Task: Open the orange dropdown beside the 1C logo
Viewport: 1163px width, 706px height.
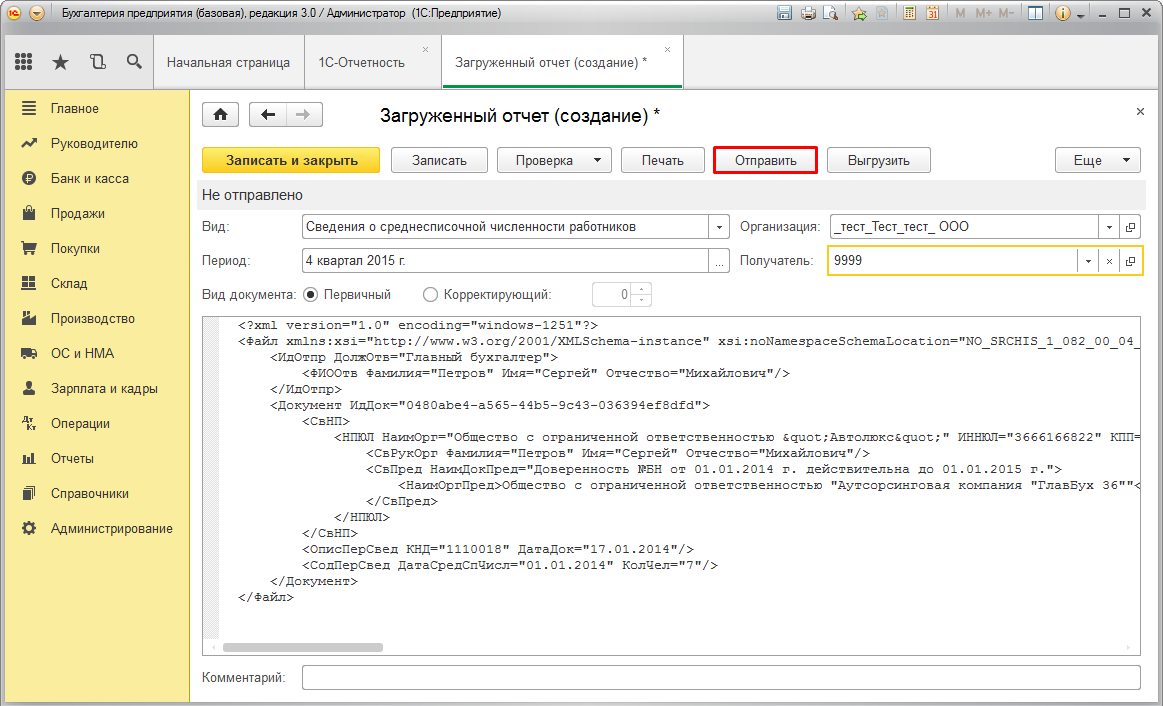Action: pos(36,13)
